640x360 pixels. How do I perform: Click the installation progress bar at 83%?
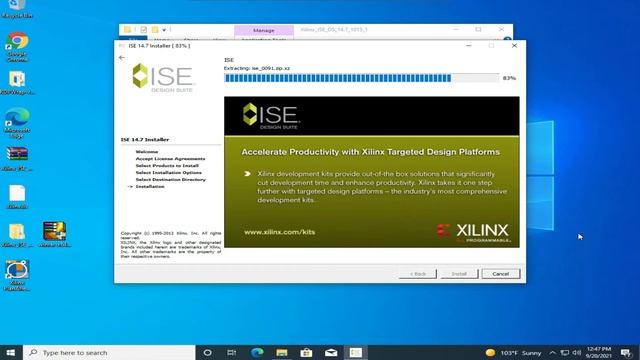coord(362,78)
